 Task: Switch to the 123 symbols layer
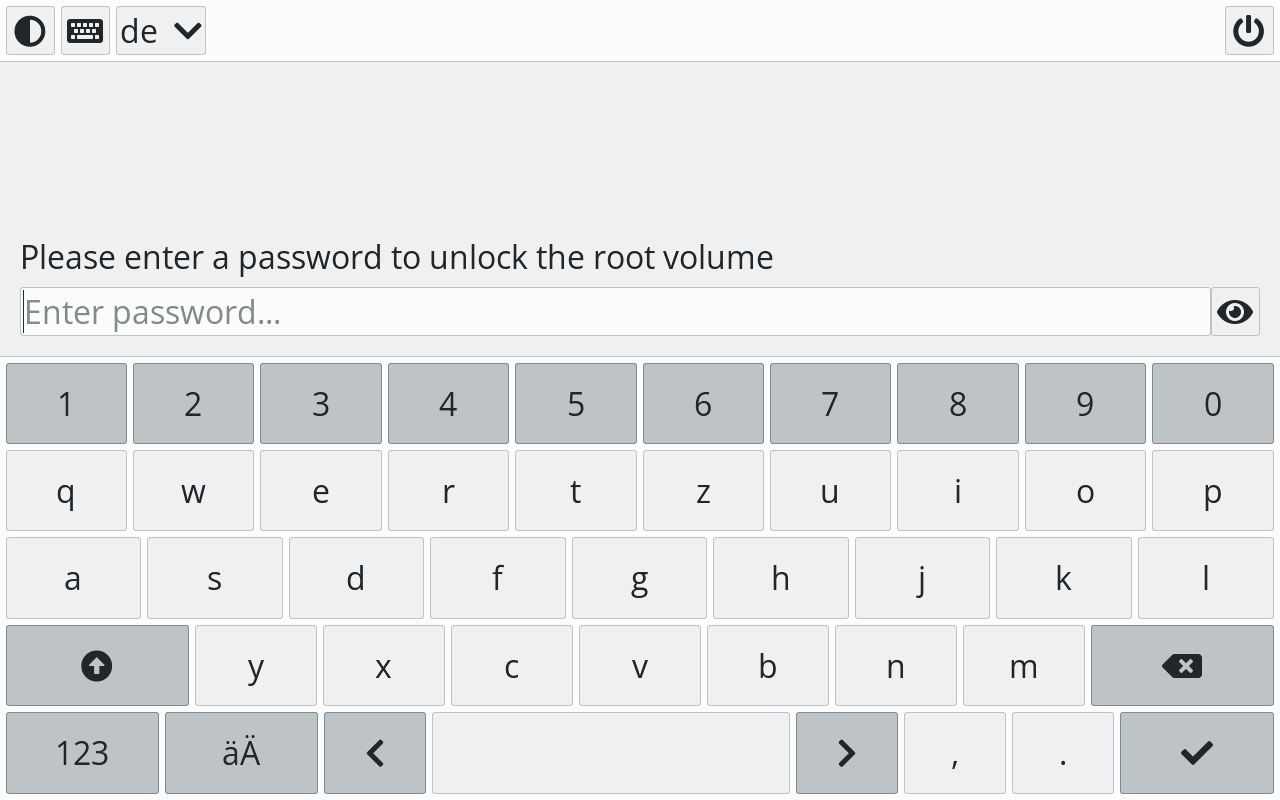(82, 753)
